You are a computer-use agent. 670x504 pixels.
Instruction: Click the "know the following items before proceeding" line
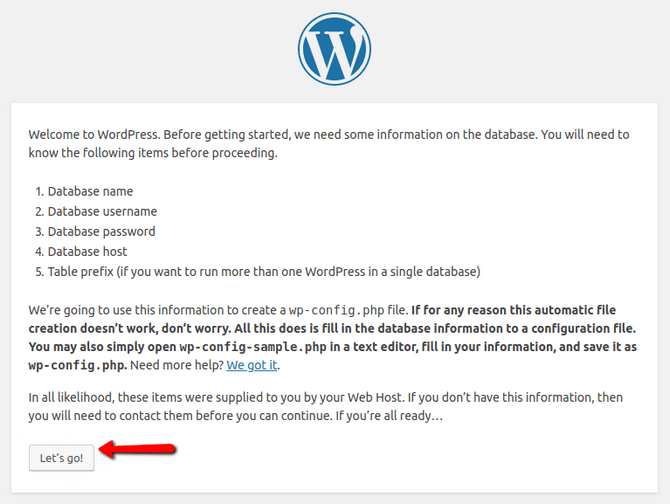coord(152,154)
